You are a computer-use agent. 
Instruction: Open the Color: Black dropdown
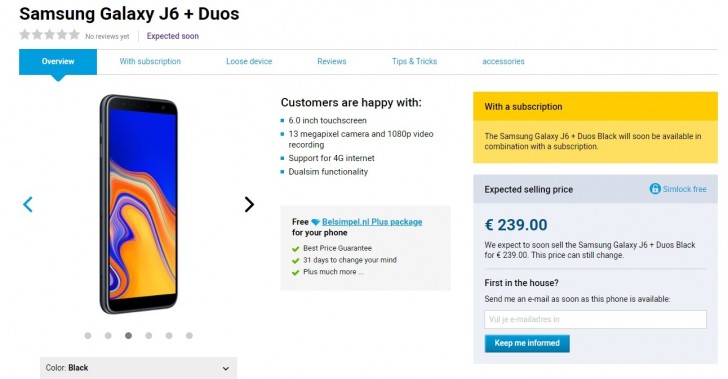coord(138,368)
